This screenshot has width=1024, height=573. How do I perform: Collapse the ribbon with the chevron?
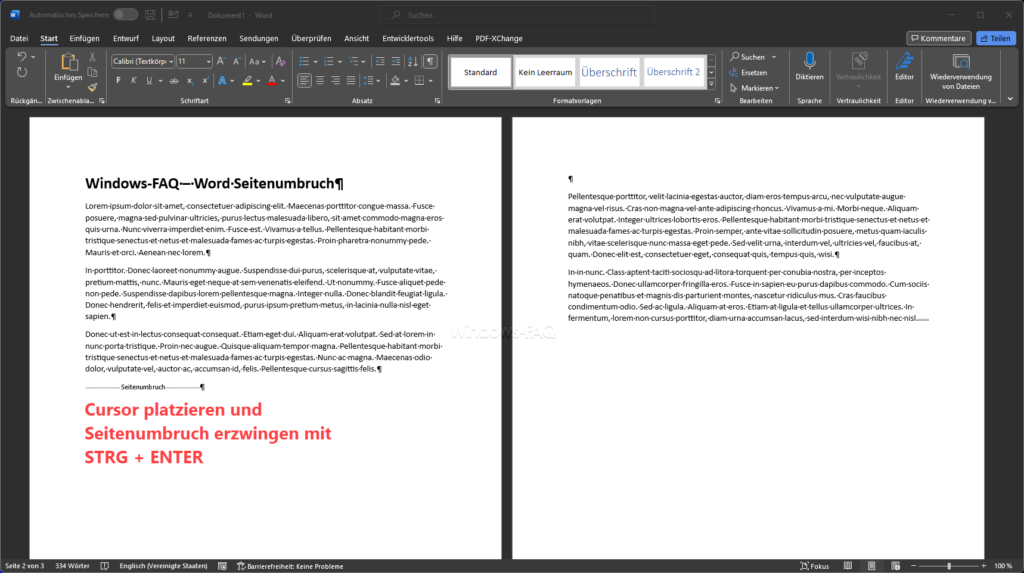click(x=1010, y=99)
